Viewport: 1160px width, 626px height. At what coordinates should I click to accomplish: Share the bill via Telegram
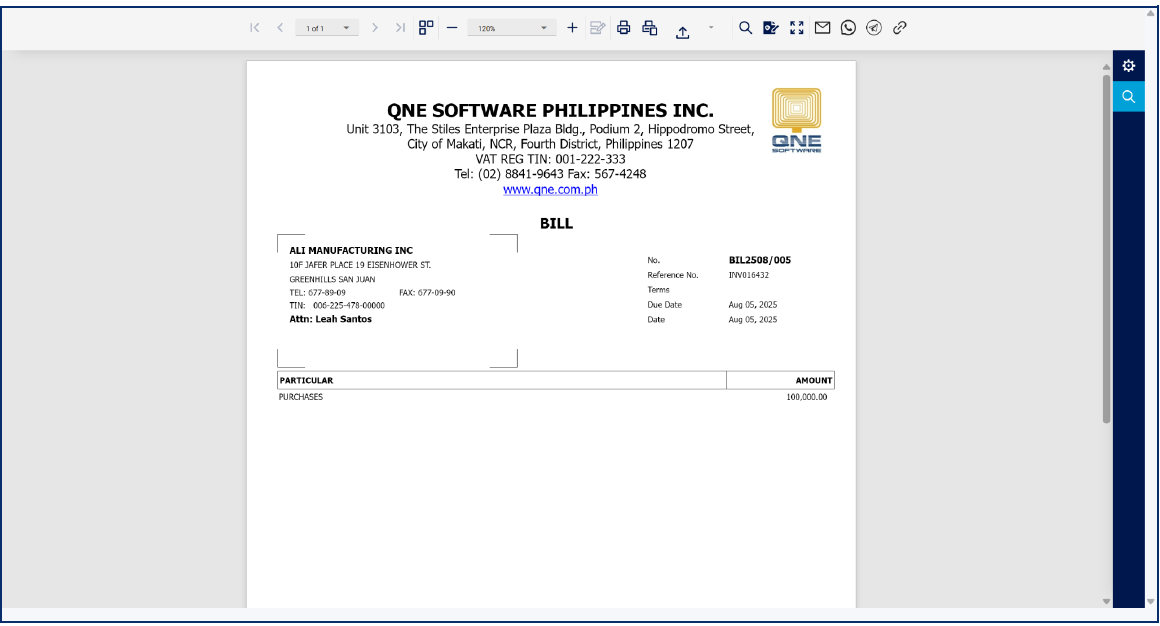click(874, 27)
